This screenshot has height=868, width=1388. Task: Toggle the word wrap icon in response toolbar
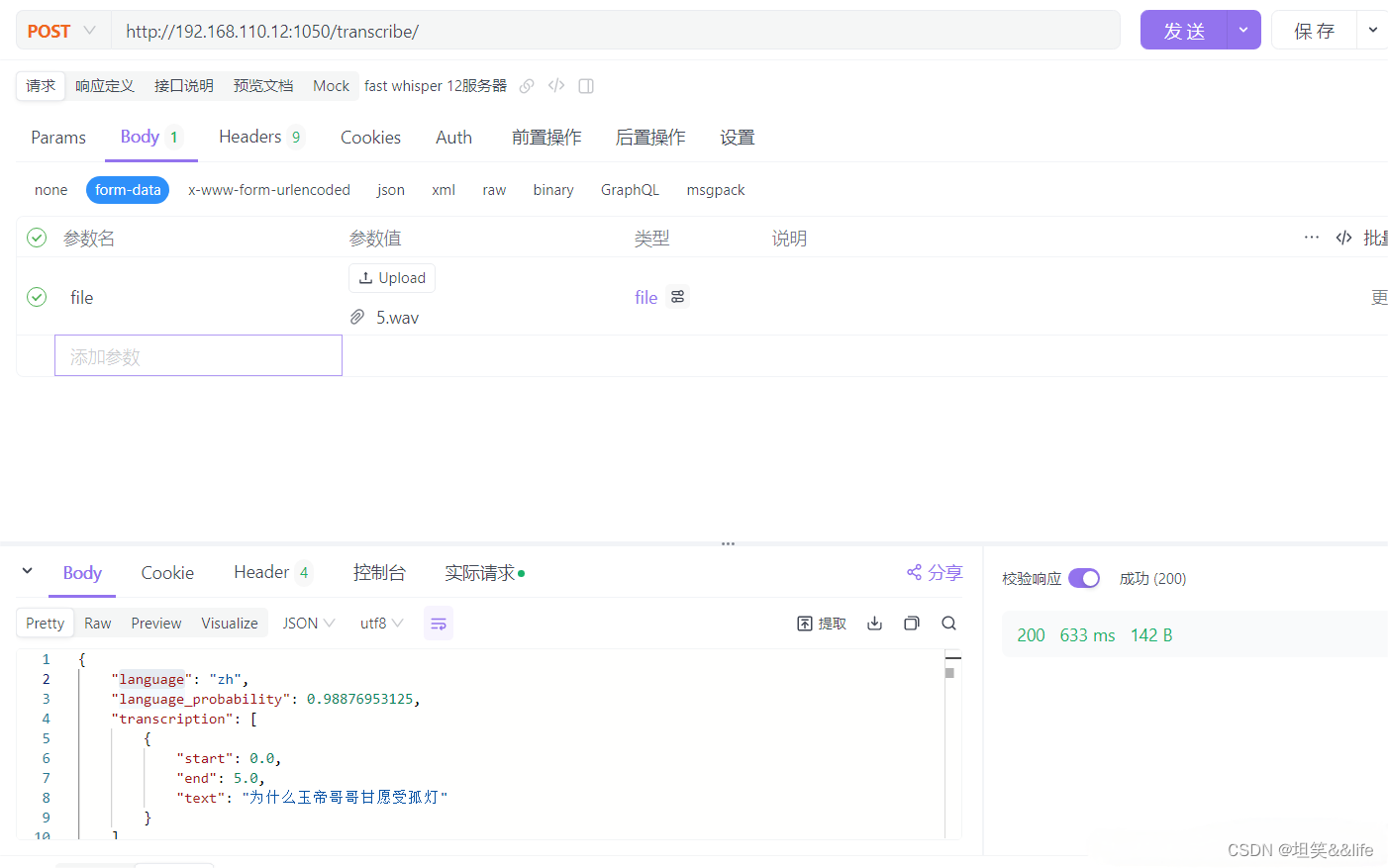click(439, 624)
